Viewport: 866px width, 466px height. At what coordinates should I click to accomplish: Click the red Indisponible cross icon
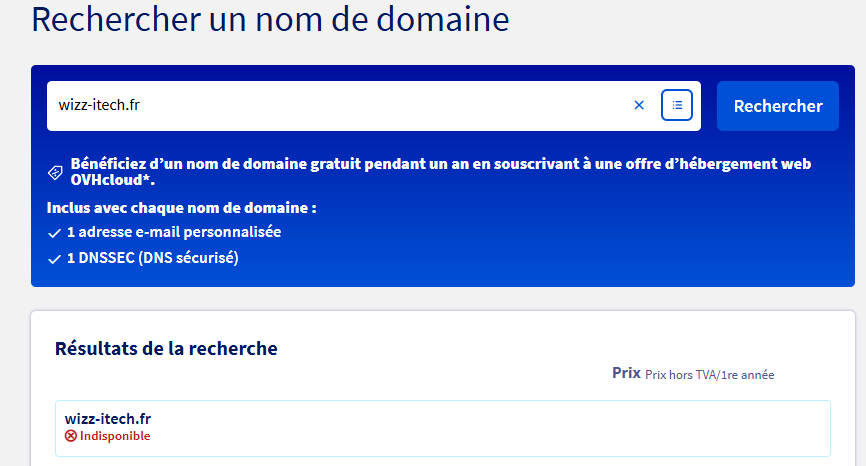click(x=71, y=436)
